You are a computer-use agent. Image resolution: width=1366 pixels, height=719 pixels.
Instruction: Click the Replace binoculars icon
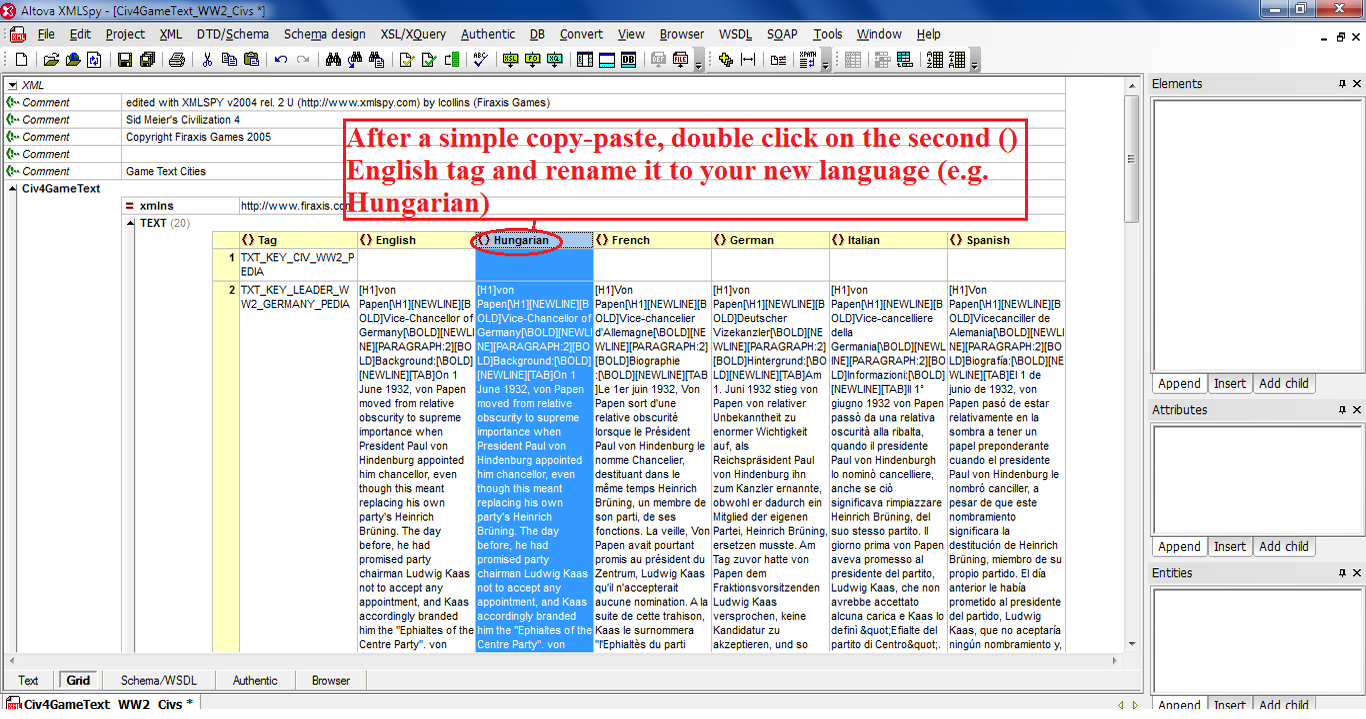pyautogui.click(x=377, y=60)
